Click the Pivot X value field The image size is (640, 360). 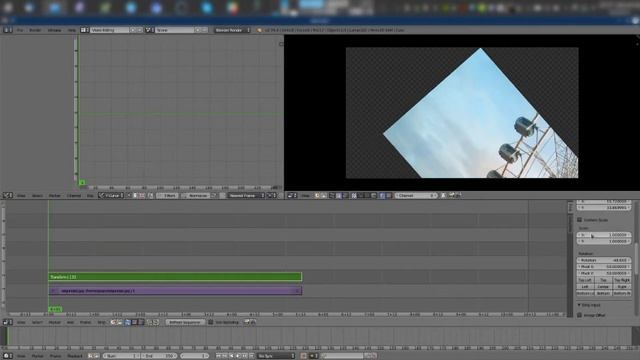click(x=604, y=267)
